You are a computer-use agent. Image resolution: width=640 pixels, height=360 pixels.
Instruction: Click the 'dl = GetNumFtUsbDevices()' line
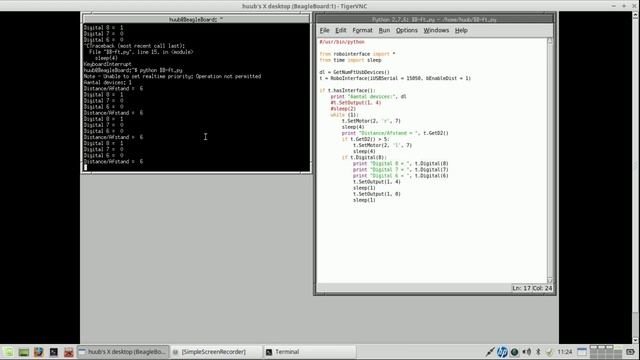click(x=355, y=72)
